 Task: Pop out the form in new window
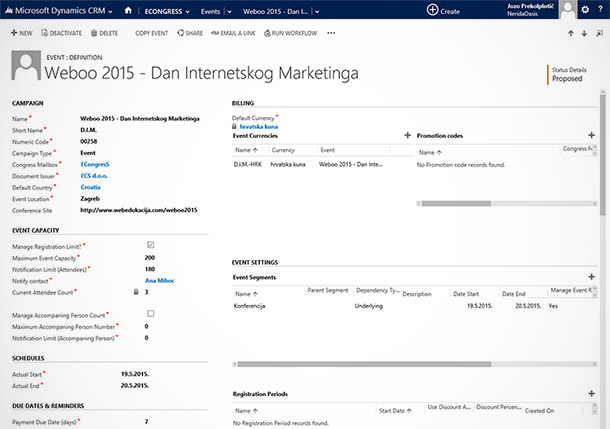[x=599, y=34]
